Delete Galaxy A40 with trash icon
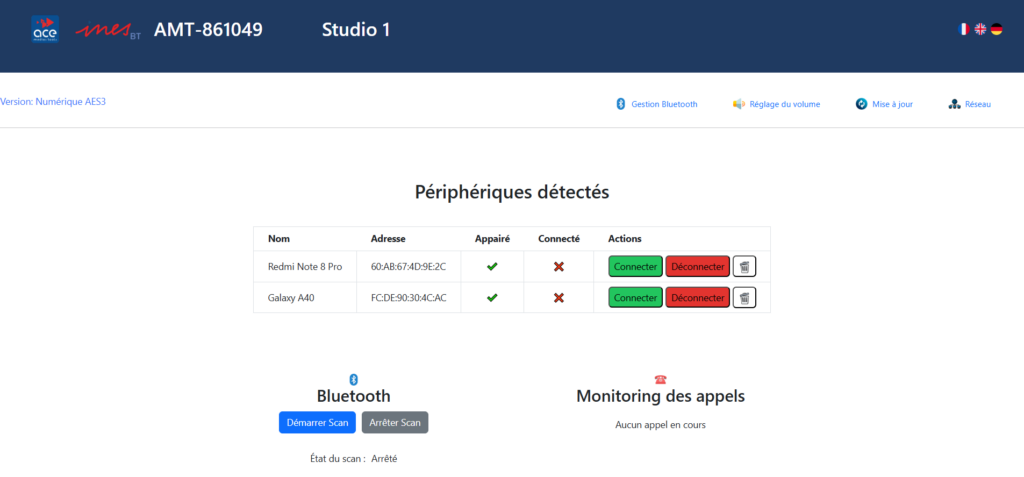 [x=744, y=297]
